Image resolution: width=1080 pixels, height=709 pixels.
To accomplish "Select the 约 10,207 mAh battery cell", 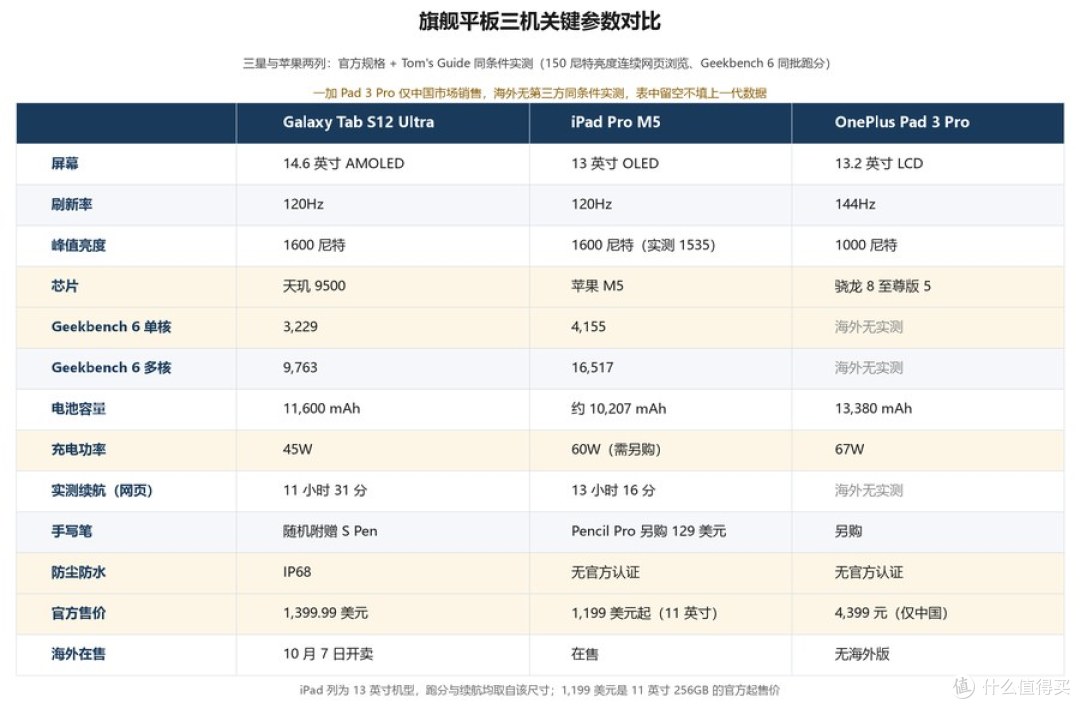I will (619, 409).
